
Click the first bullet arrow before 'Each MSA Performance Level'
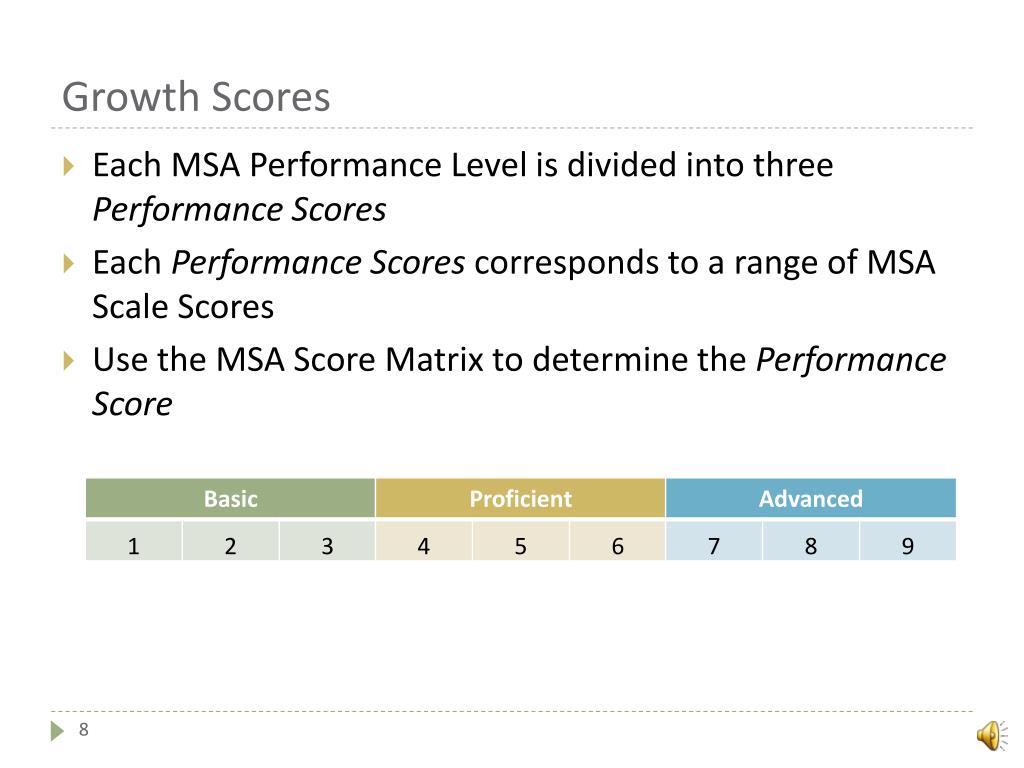[69, 166]
